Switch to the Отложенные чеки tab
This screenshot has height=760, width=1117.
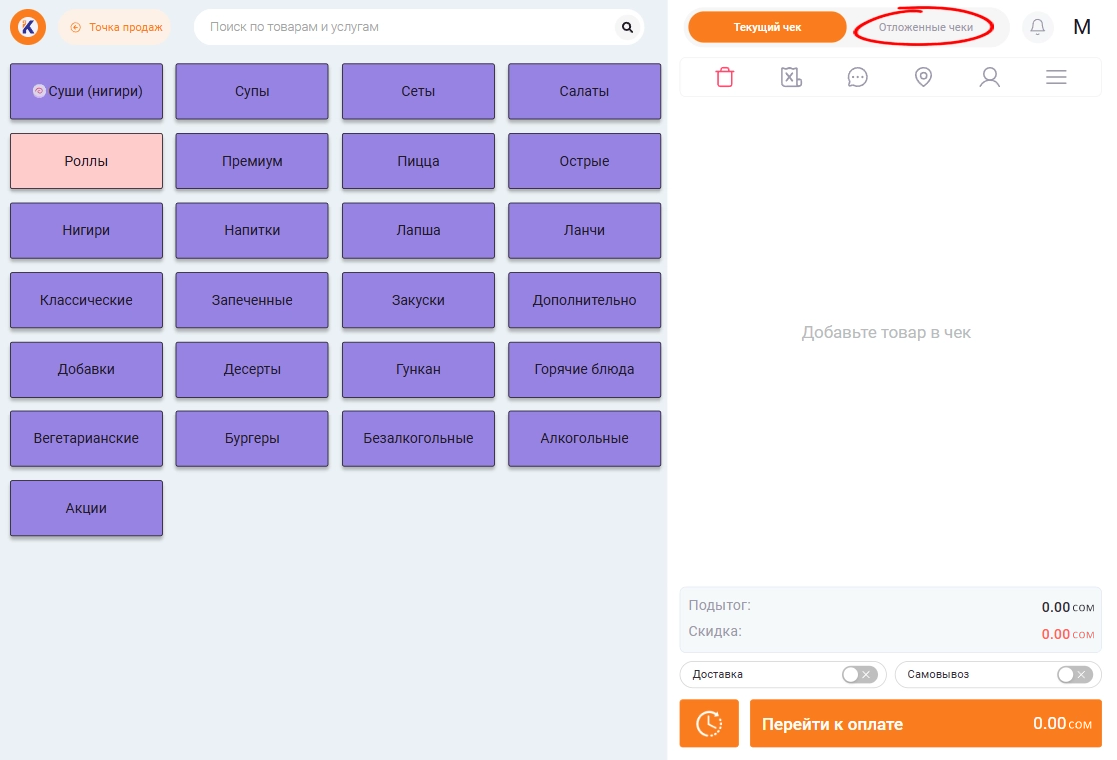pos(925,27)
